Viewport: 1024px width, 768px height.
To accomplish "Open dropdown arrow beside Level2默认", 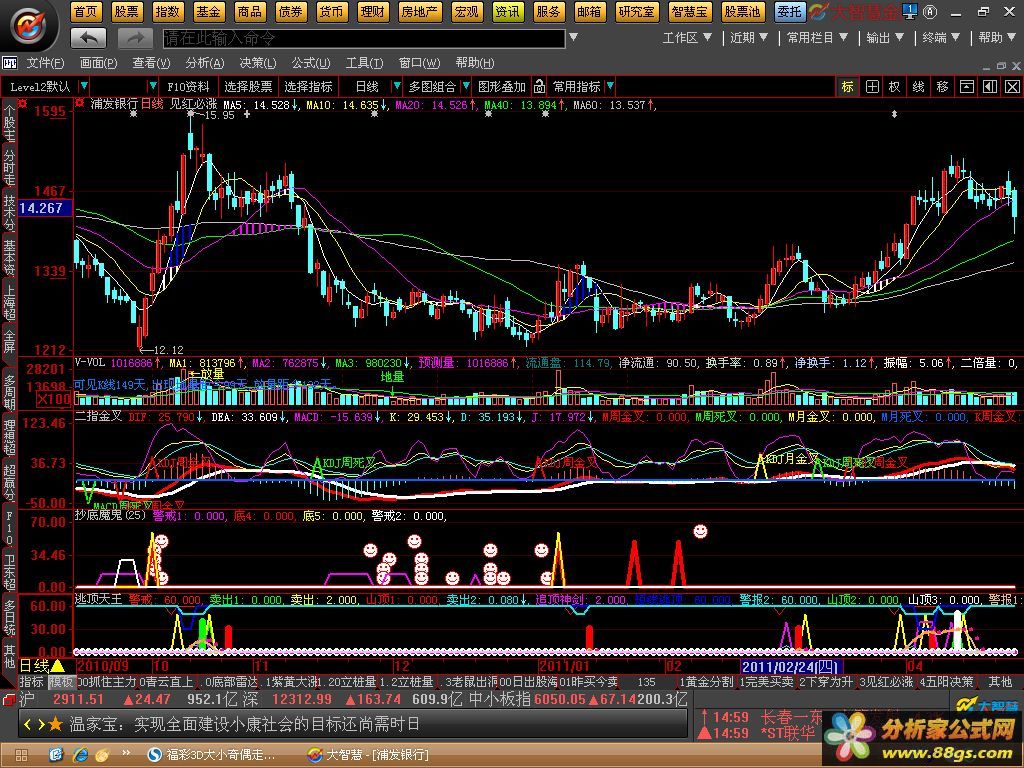I will 84,86.
